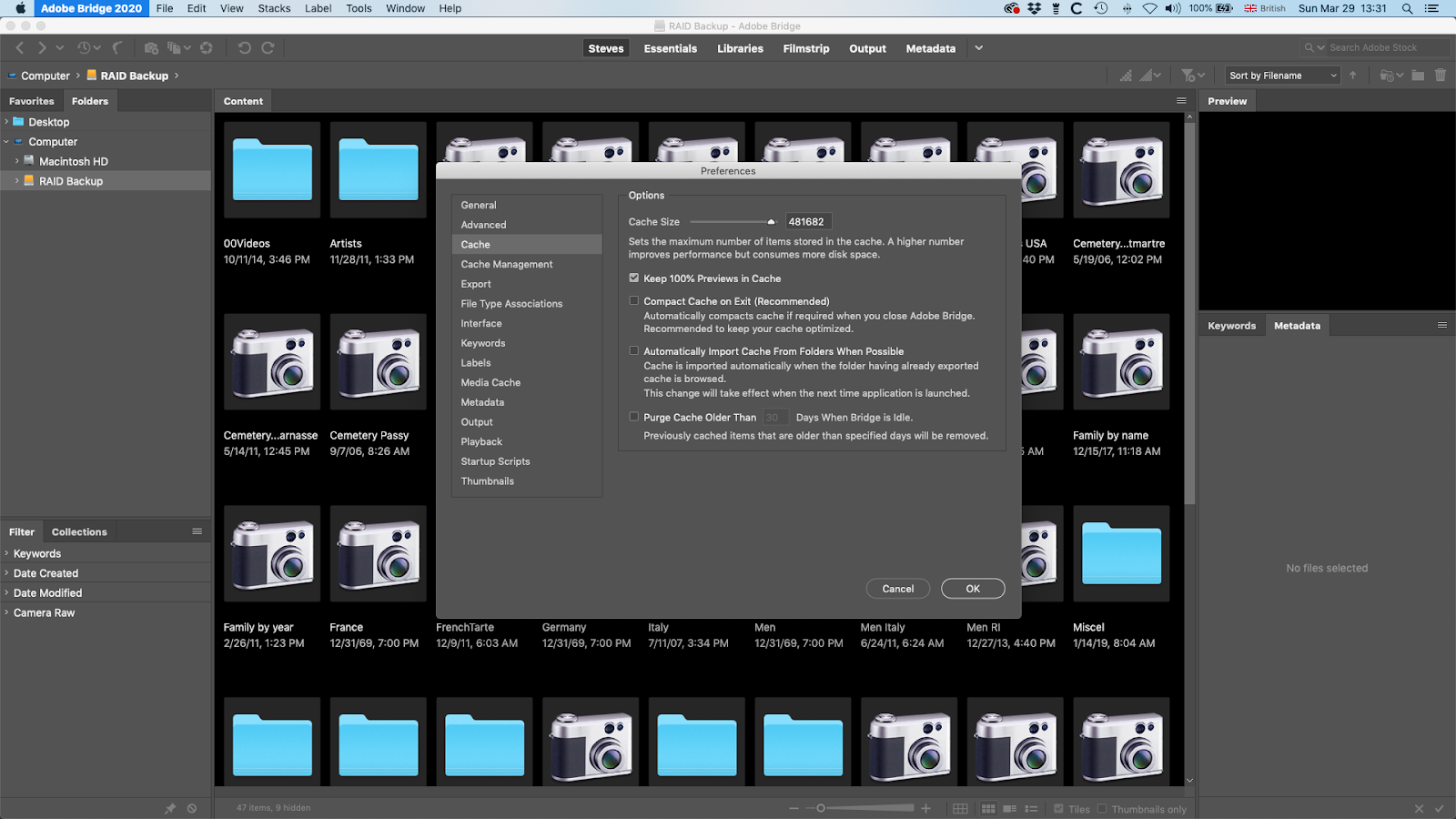
Task: Switch to view content as details icon
Action: tap(1010, 809)
